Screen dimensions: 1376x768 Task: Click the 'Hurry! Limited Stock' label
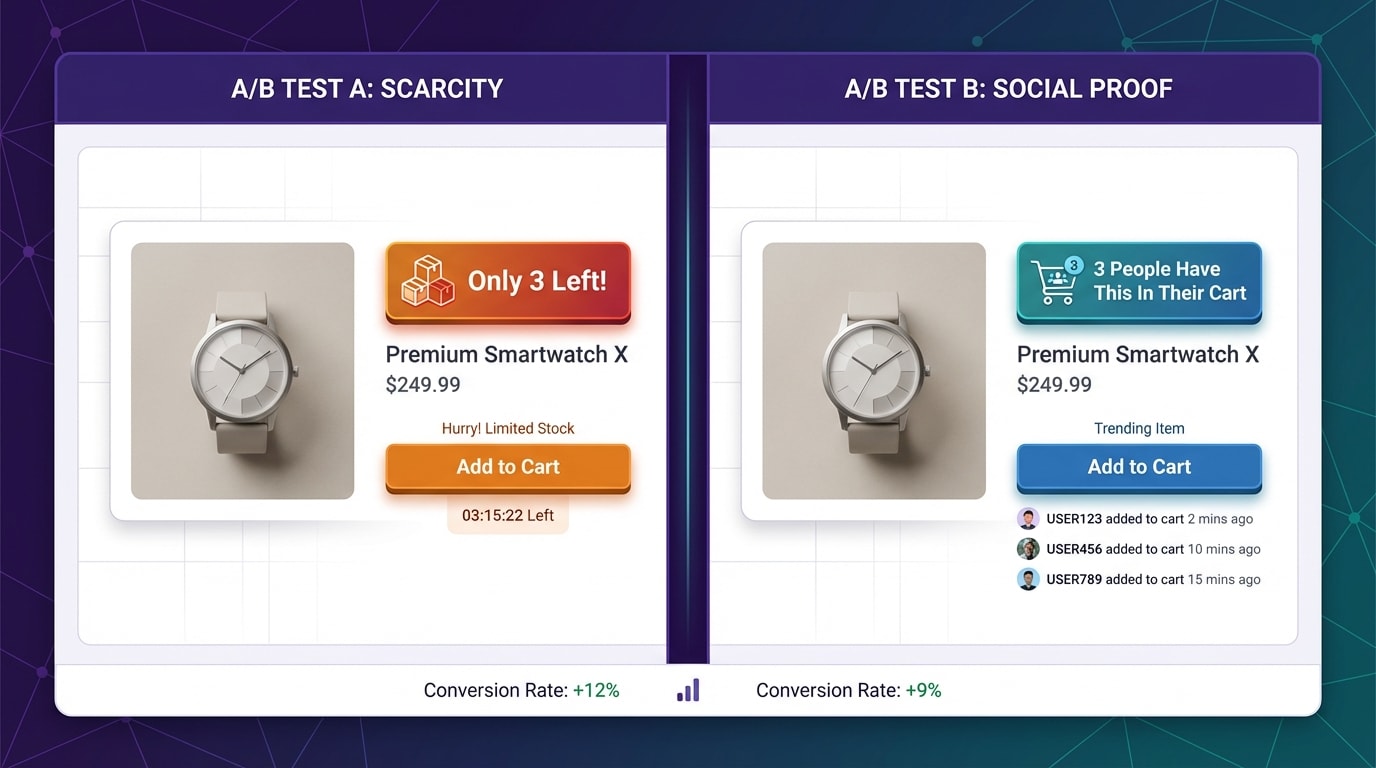click(507, 428)
